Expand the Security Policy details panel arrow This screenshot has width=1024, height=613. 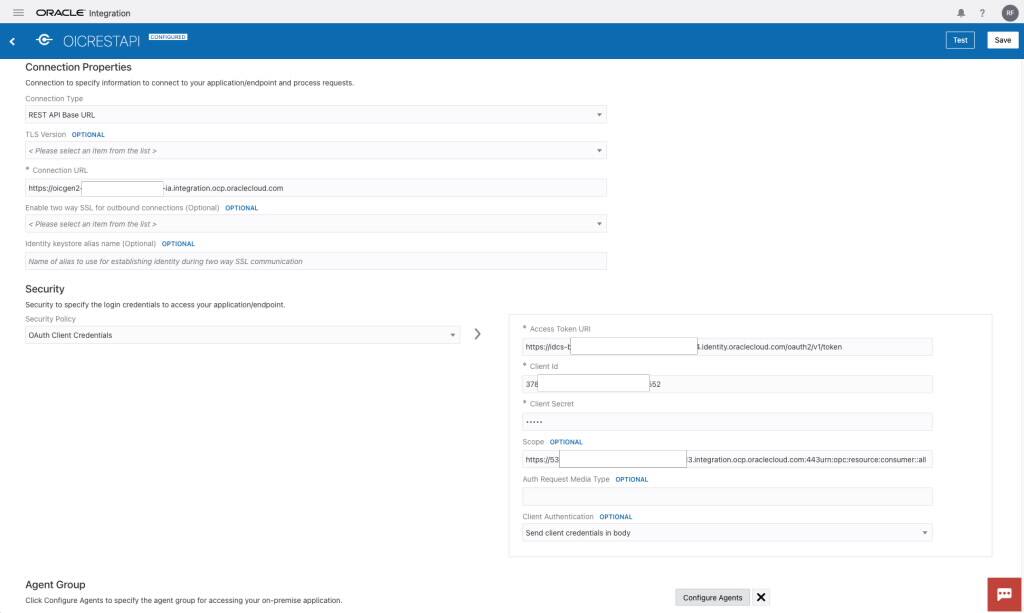point(477,334)
